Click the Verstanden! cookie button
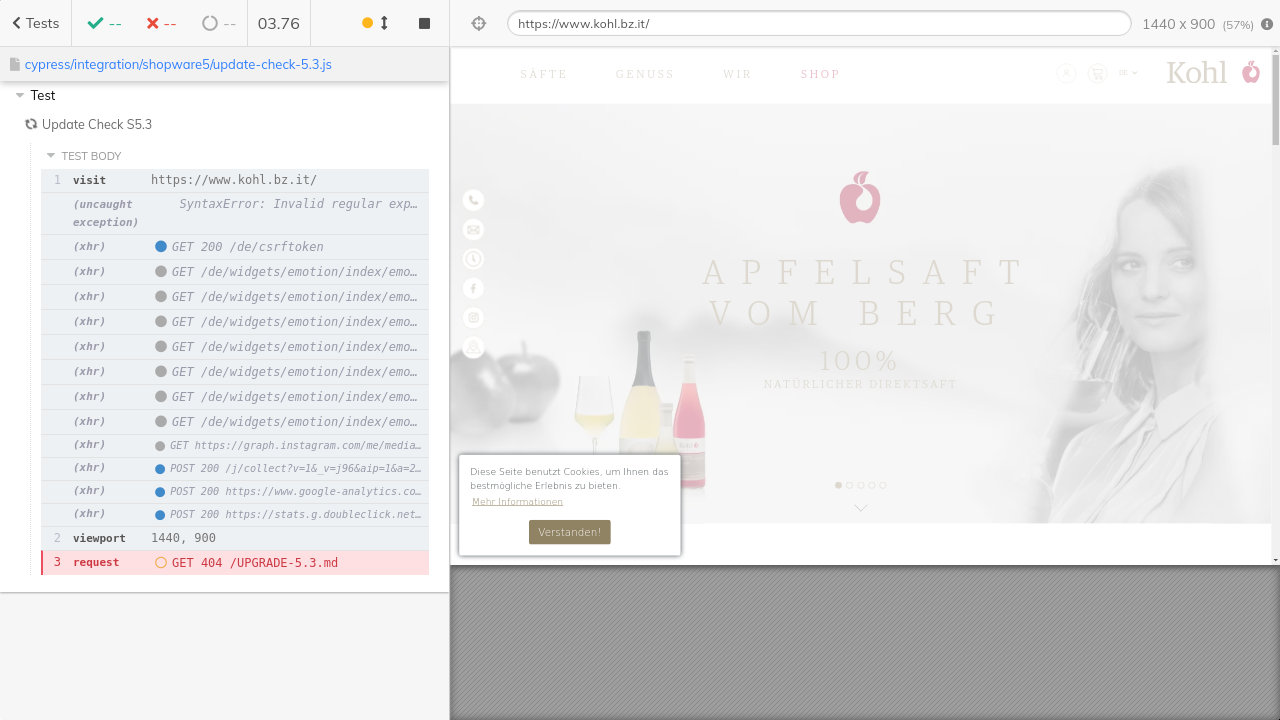Screen dimensions: 1280x720 click(569, 532)
